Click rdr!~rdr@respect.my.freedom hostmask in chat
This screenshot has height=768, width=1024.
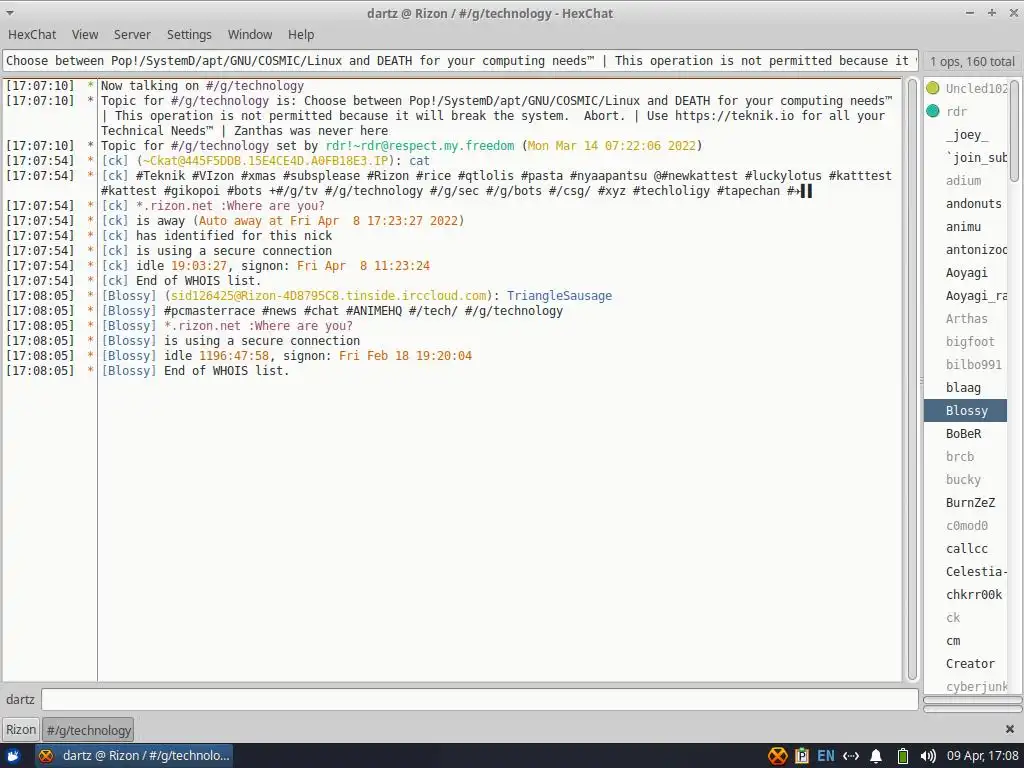pos(420,146)
